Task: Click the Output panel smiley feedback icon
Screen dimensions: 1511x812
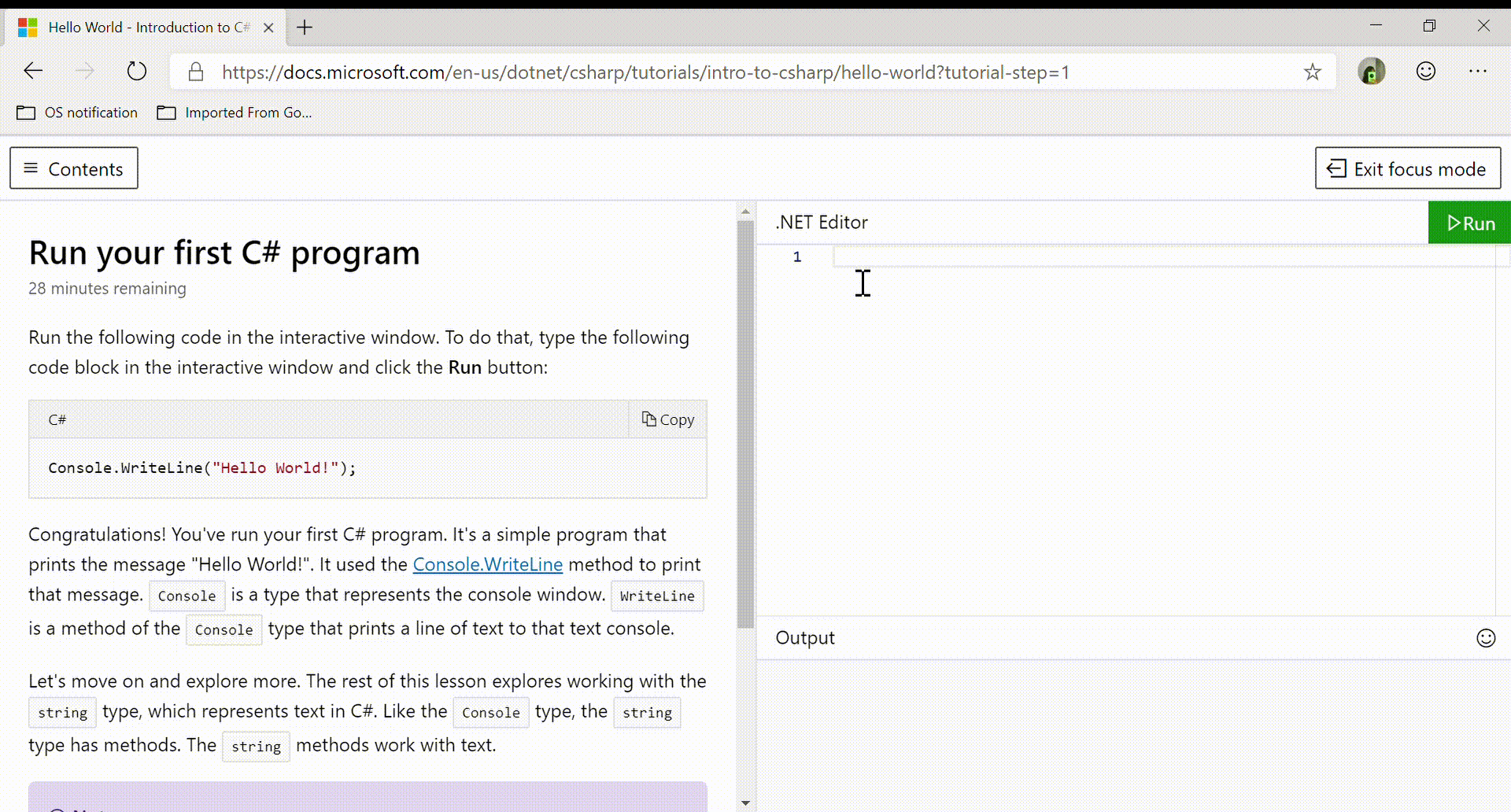Action: [x=1486, y=638]
